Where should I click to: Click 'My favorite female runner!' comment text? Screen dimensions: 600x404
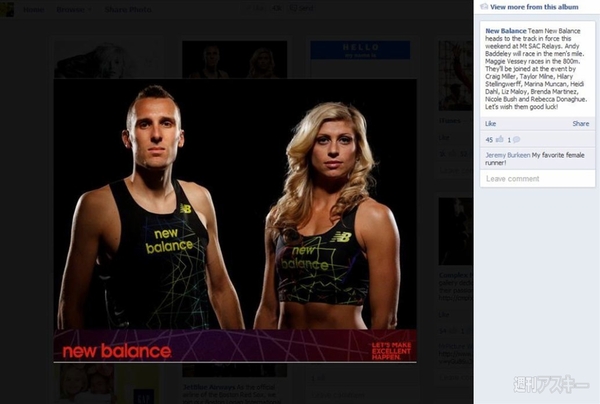coord(535,159)
